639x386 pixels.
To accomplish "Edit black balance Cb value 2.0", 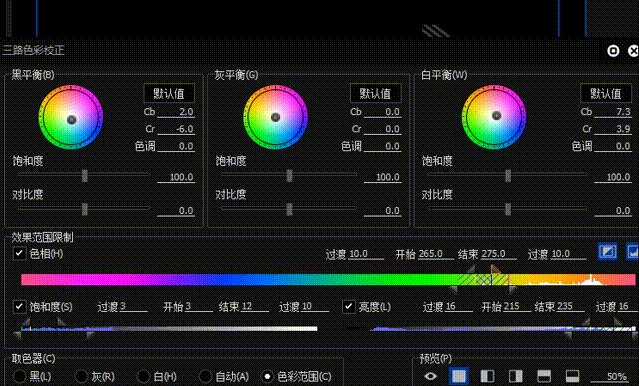I will 176,112.
